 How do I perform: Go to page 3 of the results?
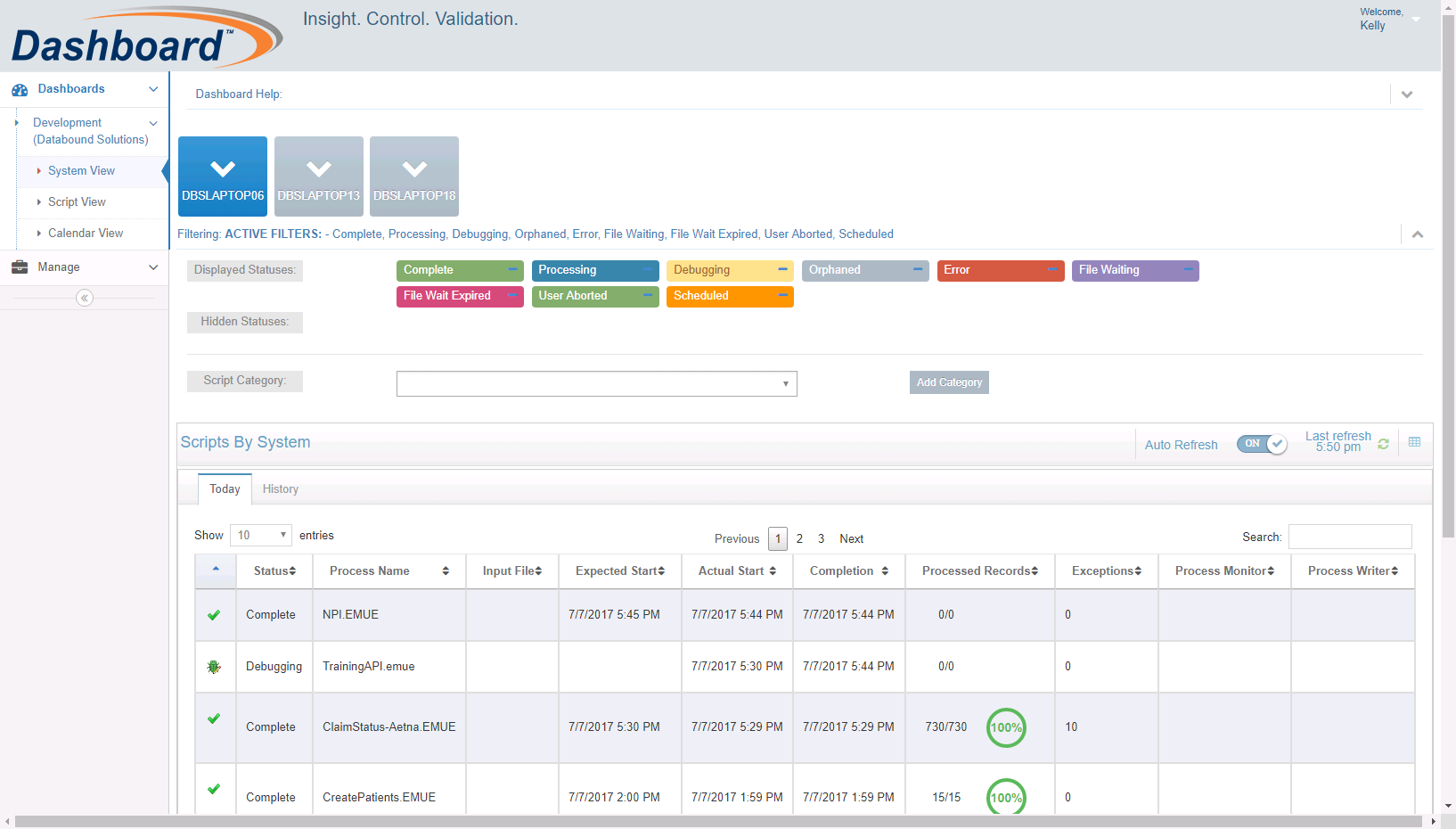[x=821, y=538]
